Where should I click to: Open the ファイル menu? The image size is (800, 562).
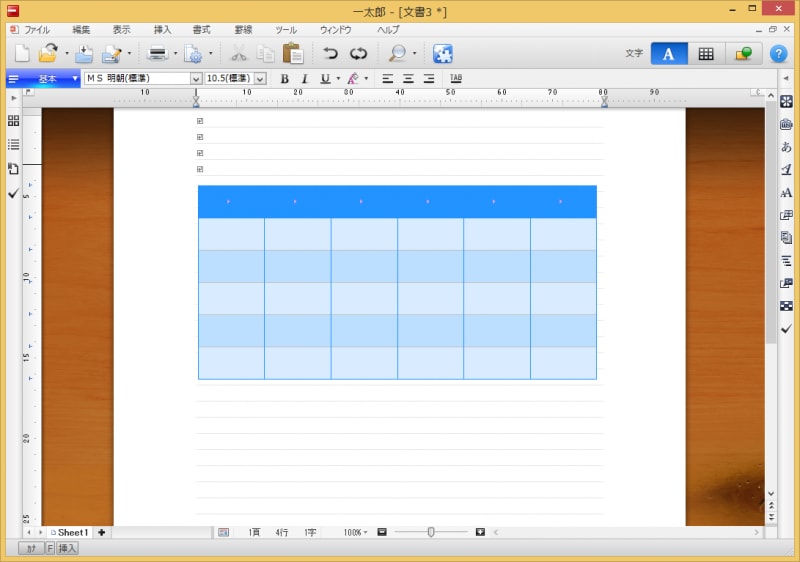click(x=36, y=30)
